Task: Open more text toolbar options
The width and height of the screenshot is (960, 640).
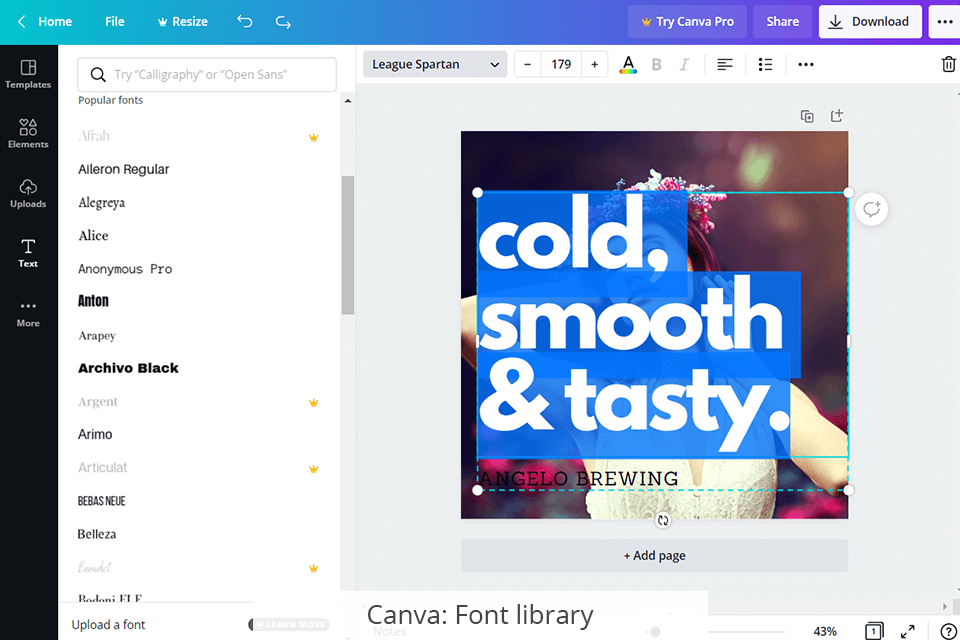Action: point(806,64)
